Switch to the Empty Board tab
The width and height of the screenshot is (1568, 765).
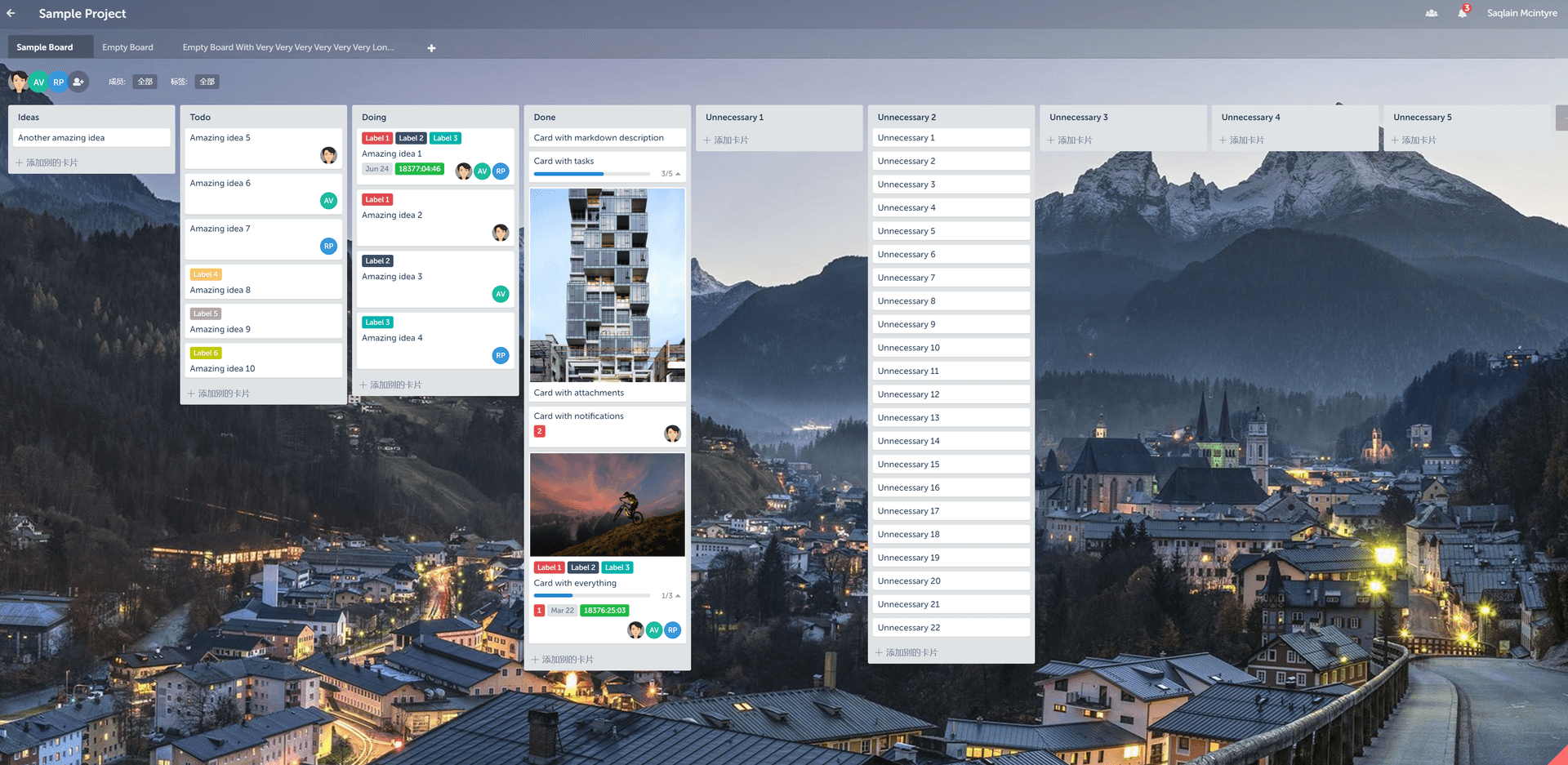pos(127,47)
